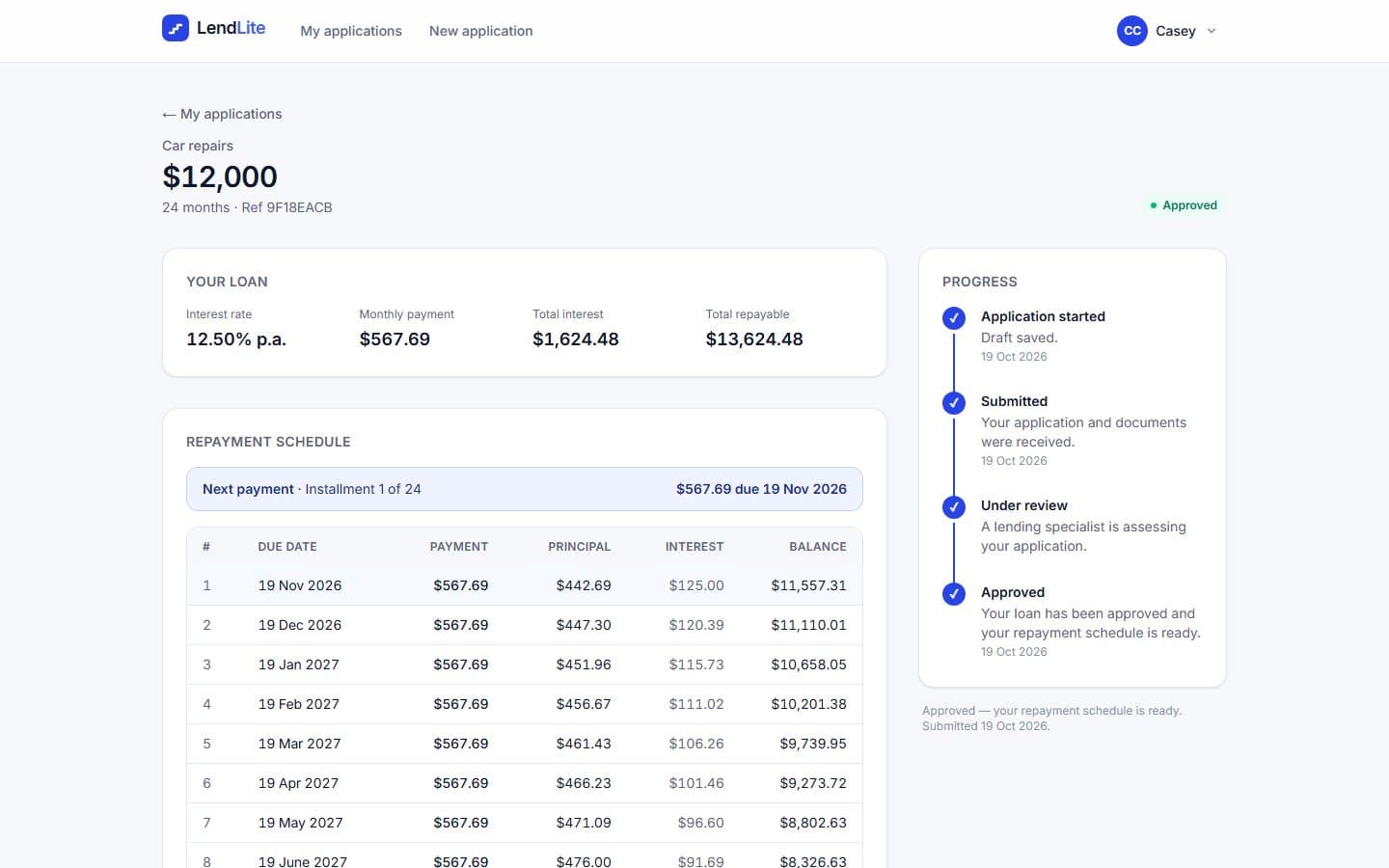
Task: Select the 19 Nov 2026 due date cell
Action: click(300, 585)
